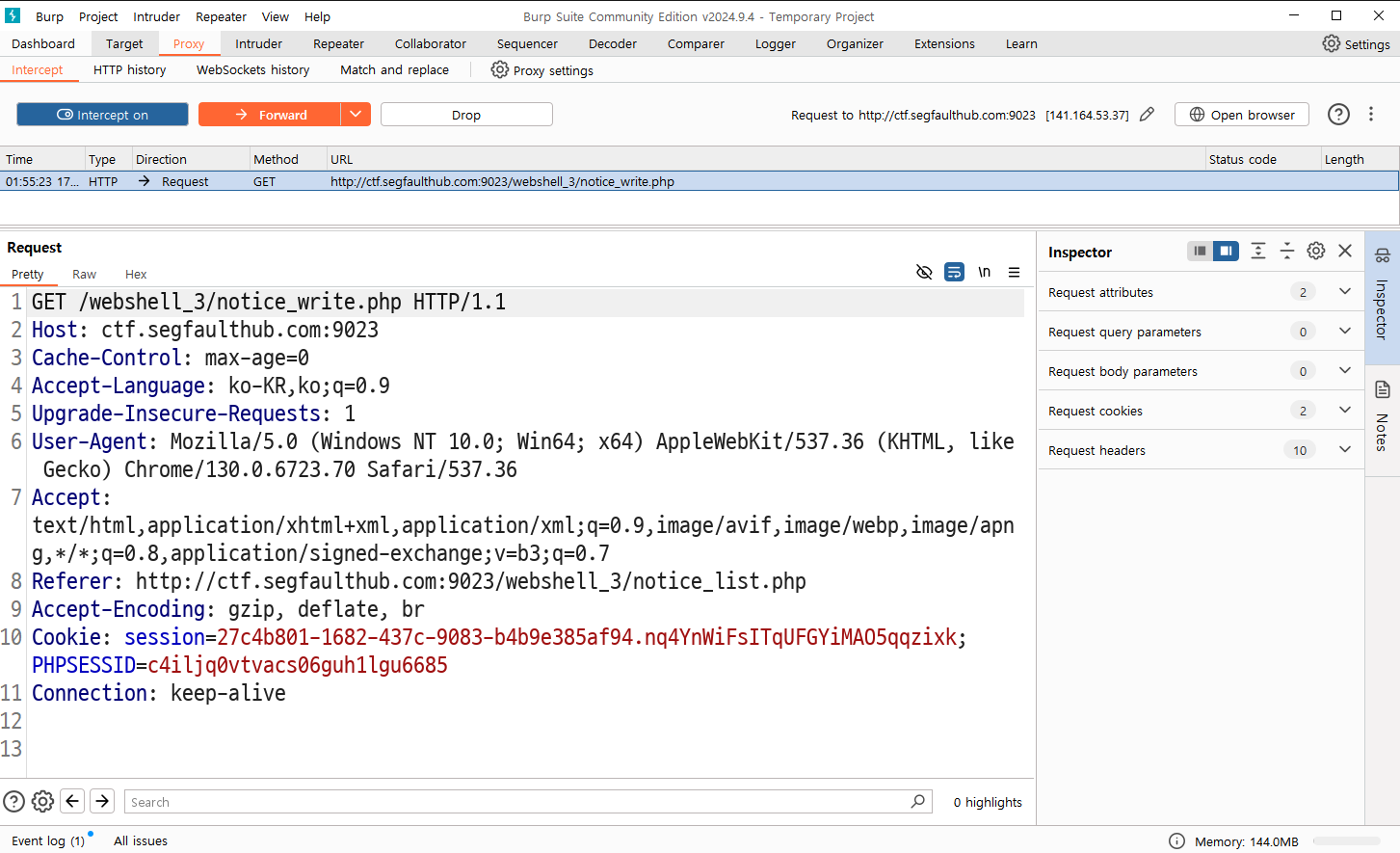Switch to the Sequencer tab
1400x853 pixels.
(527, 43)
